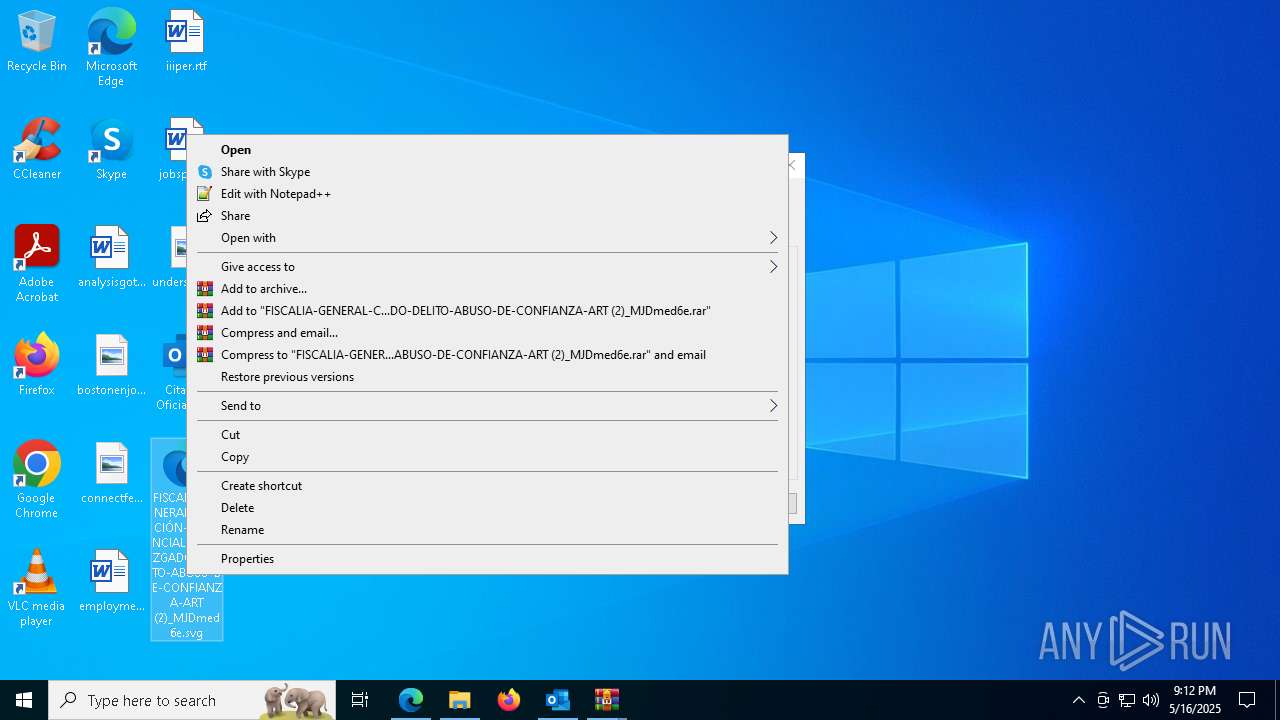Image resolution: width=1280 pixels, height=720 pixels.
Task: Select the connectfe image file icon
Action: (x=111, y=473)
